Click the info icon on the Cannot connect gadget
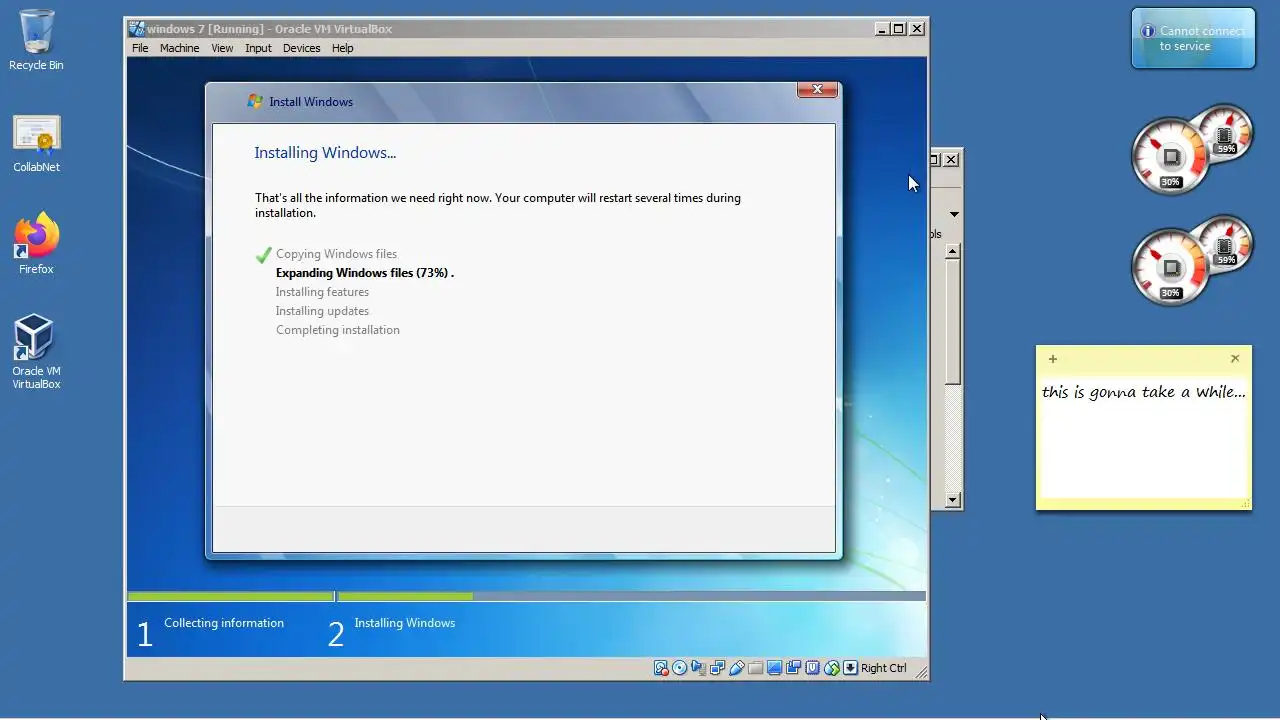 pos(1148,32)
